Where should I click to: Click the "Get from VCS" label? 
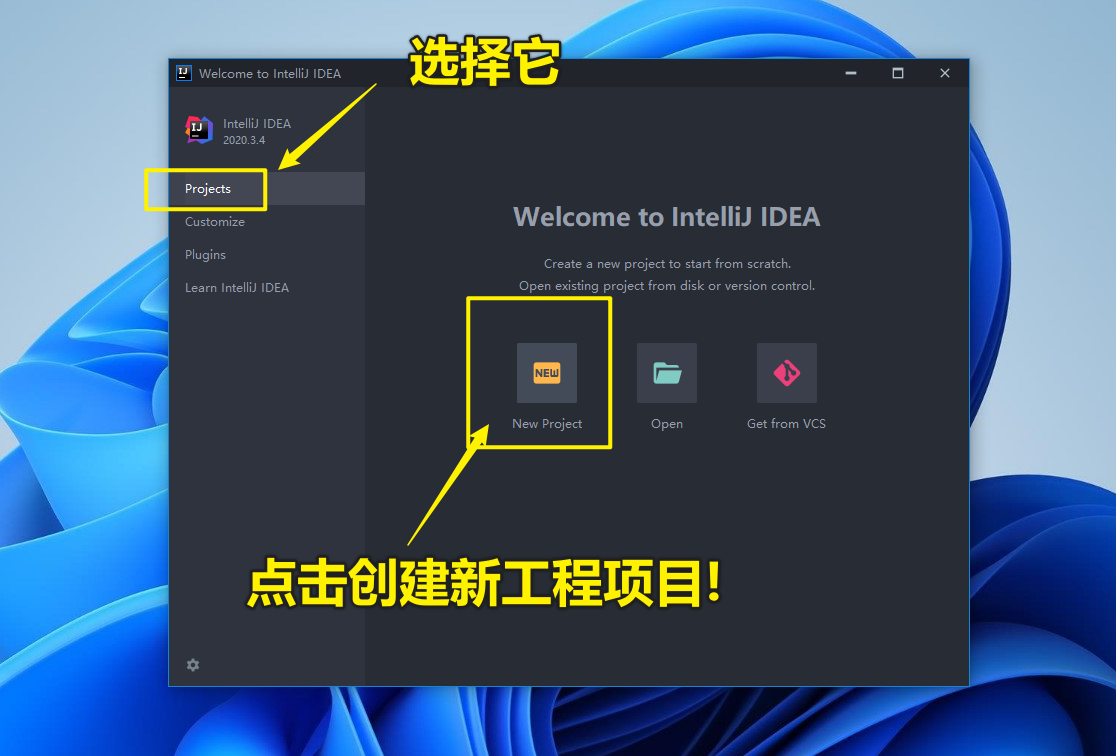pos(786,424)
